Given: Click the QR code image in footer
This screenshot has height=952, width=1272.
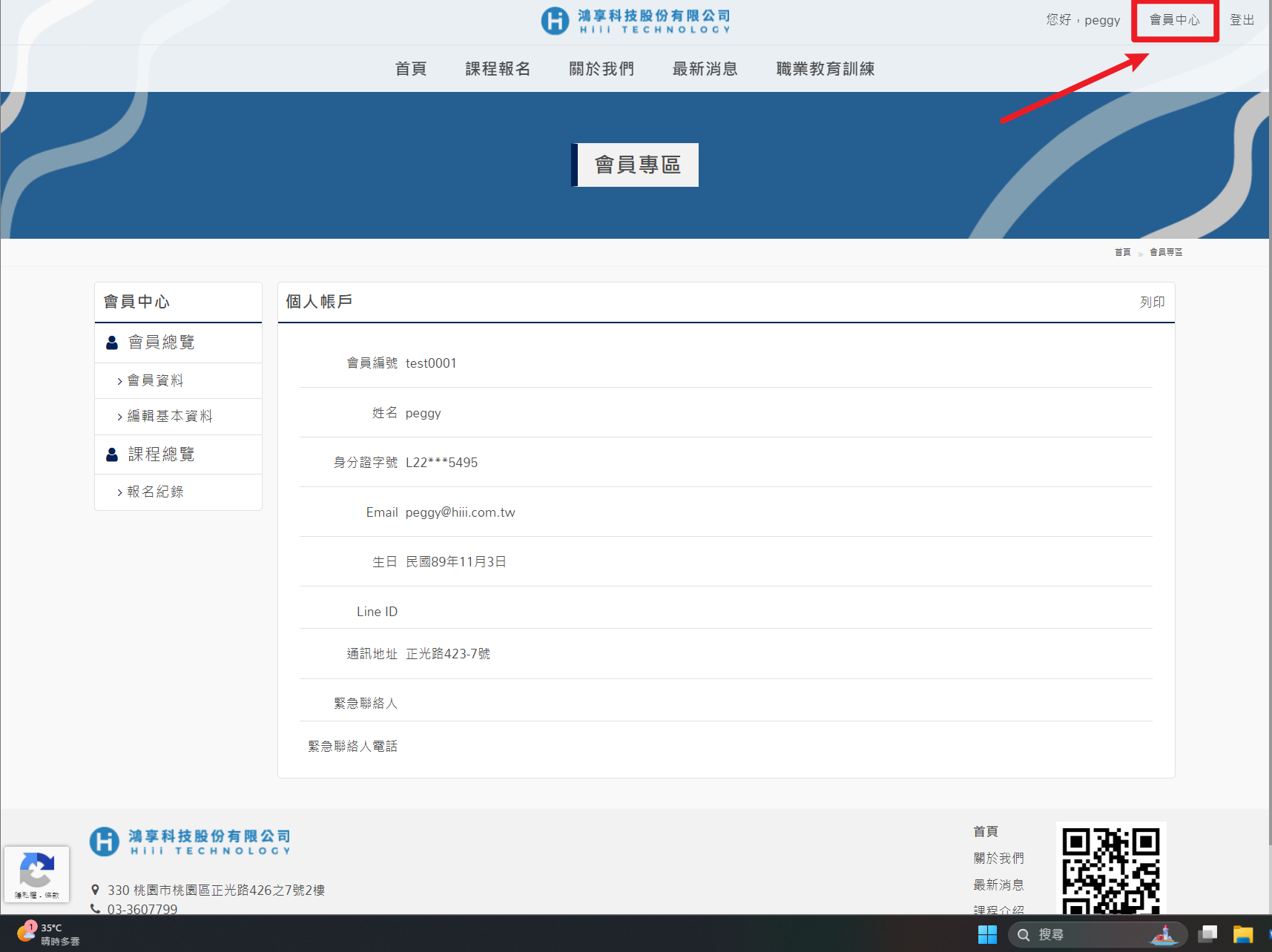Looking at the screenshot, I should tap(1110, 869).
